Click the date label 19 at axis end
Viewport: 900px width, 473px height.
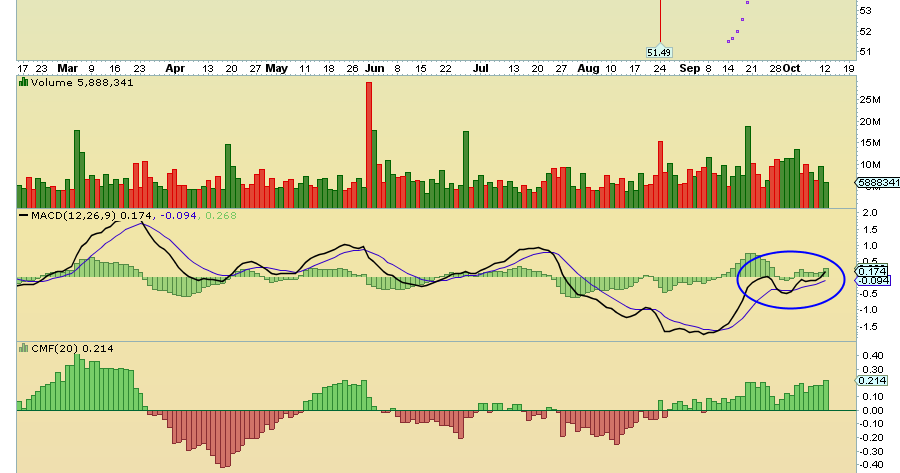849,68
